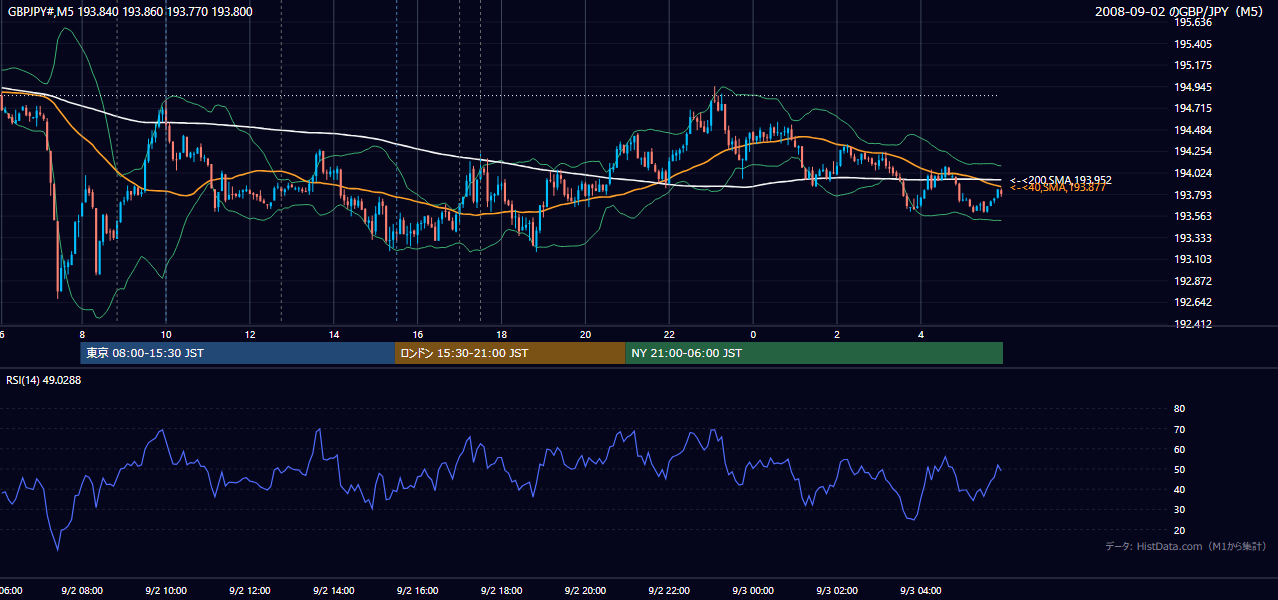Click the 193.793 price axis label

pyautogui.click(x=1193, y=195)
